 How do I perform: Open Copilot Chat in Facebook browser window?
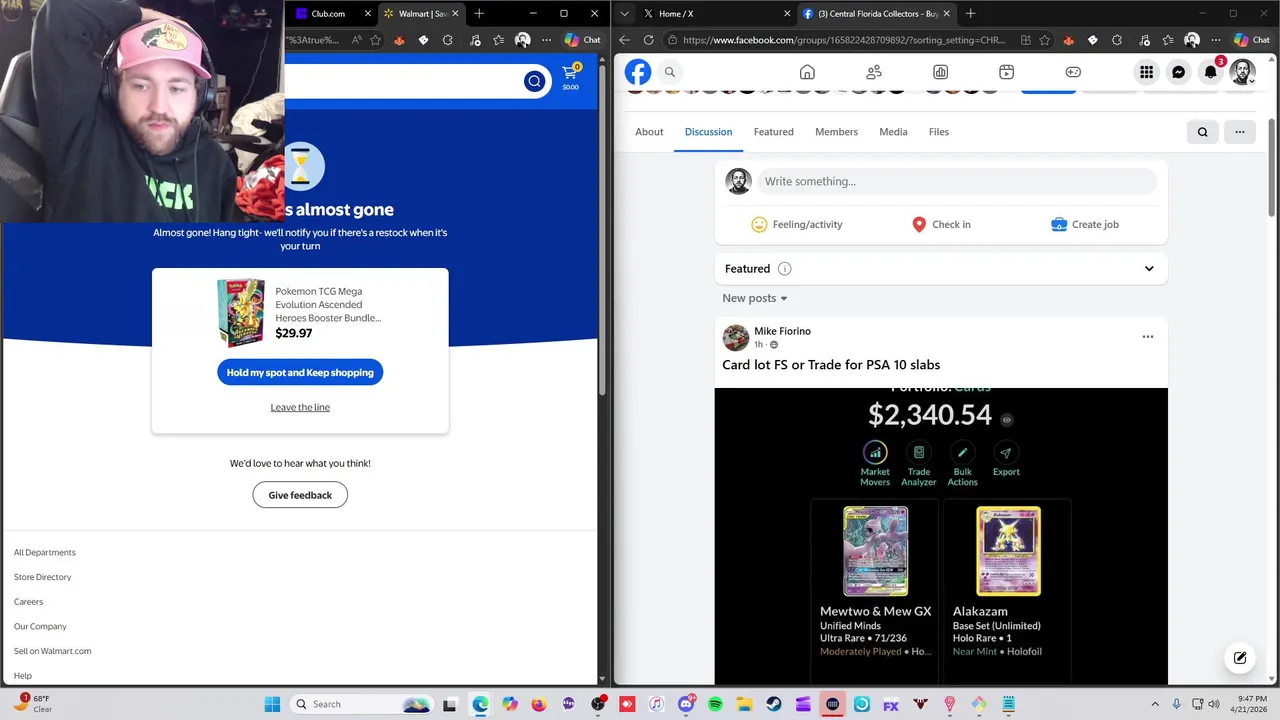[x=1251, y=40]
